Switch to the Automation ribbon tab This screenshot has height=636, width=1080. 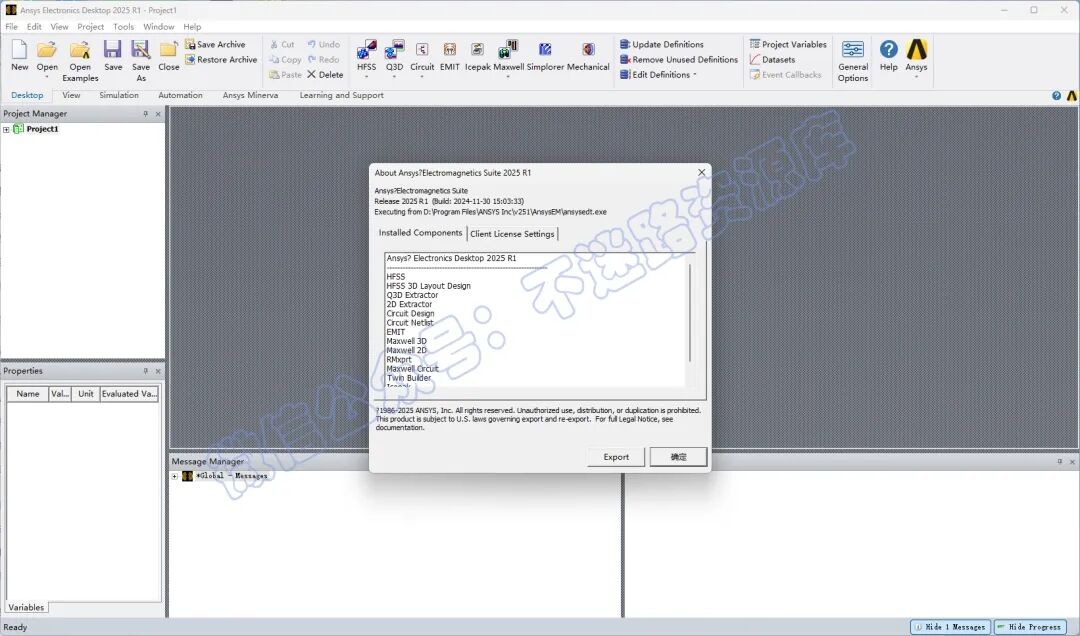180,95
